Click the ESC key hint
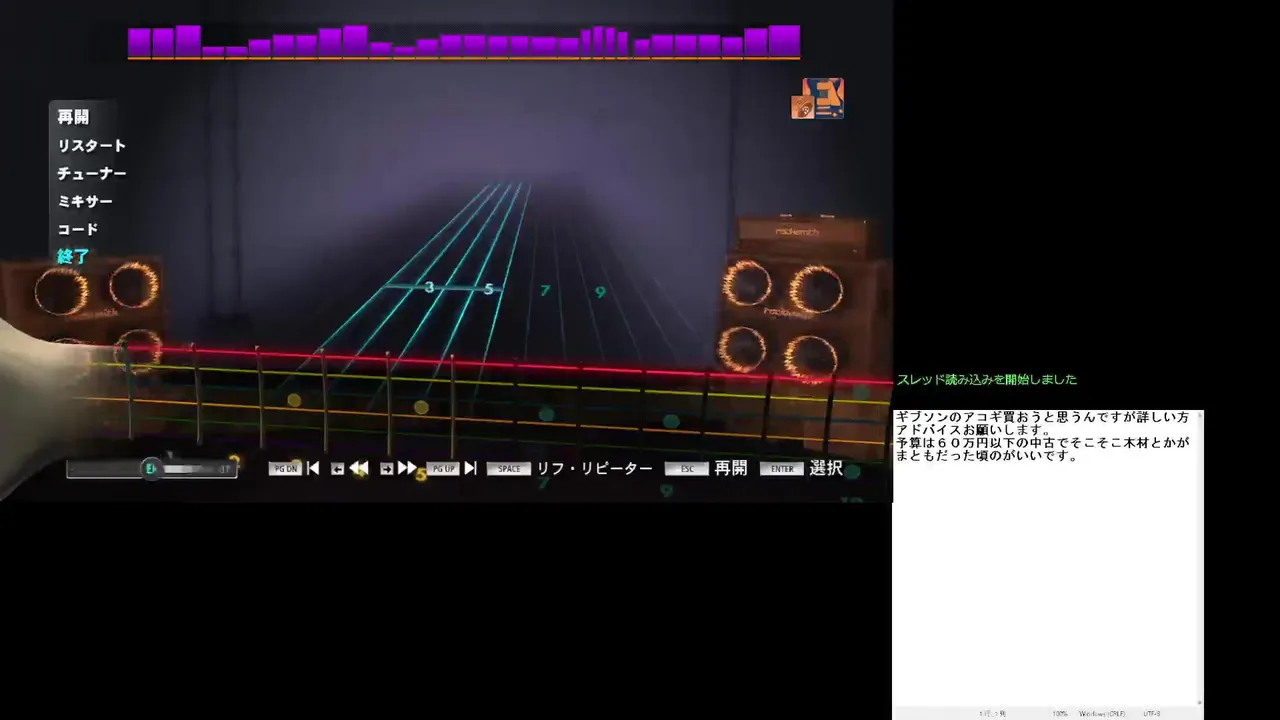The height and width of the screenshot is (720, 1280). click(x=687, y=469)
